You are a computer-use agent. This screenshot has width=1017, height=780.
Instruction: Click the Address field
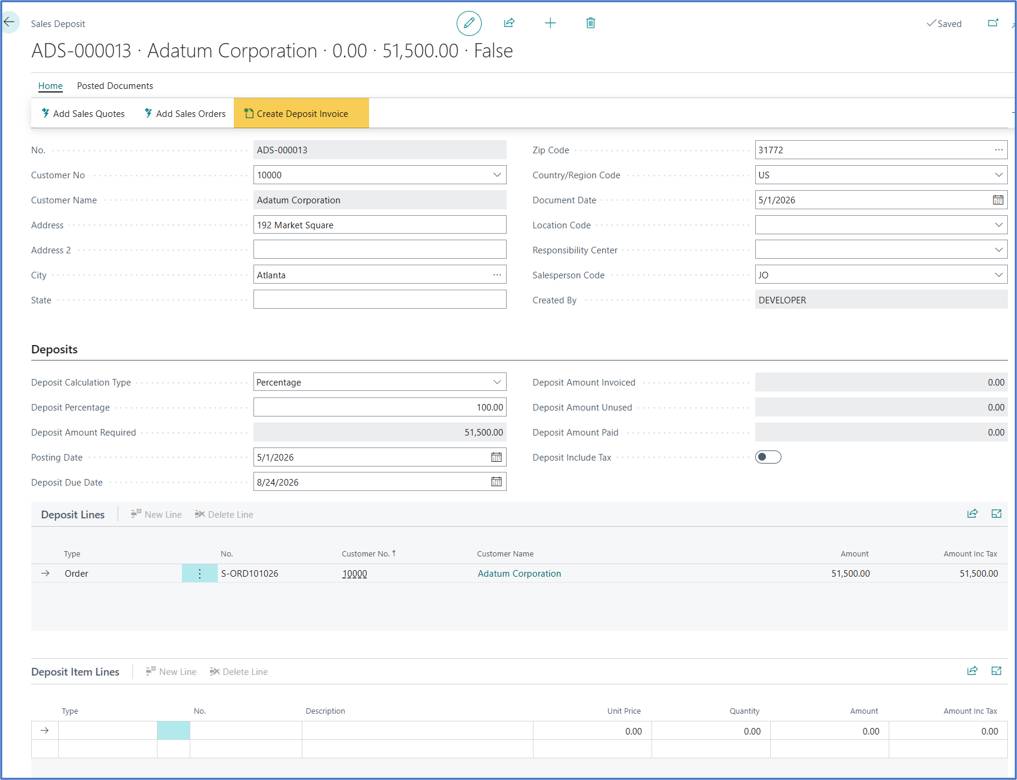click(x=379, y=225)
